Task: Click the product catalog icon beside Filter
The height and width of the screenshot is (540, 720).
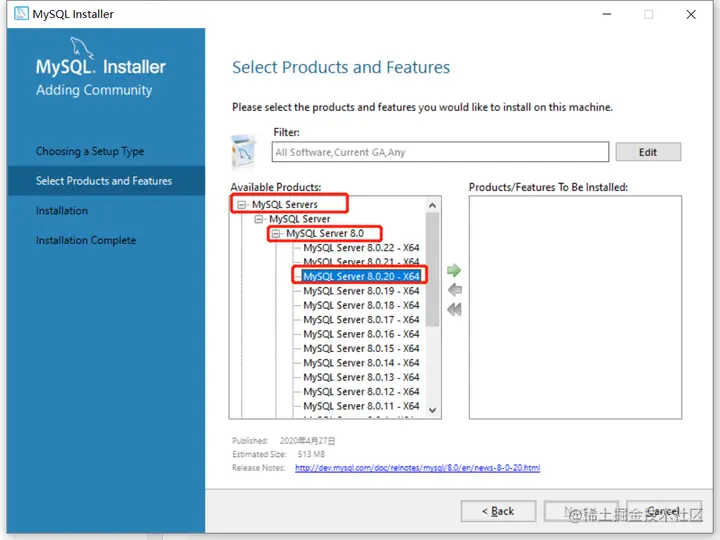Action: tap(244, 152)
